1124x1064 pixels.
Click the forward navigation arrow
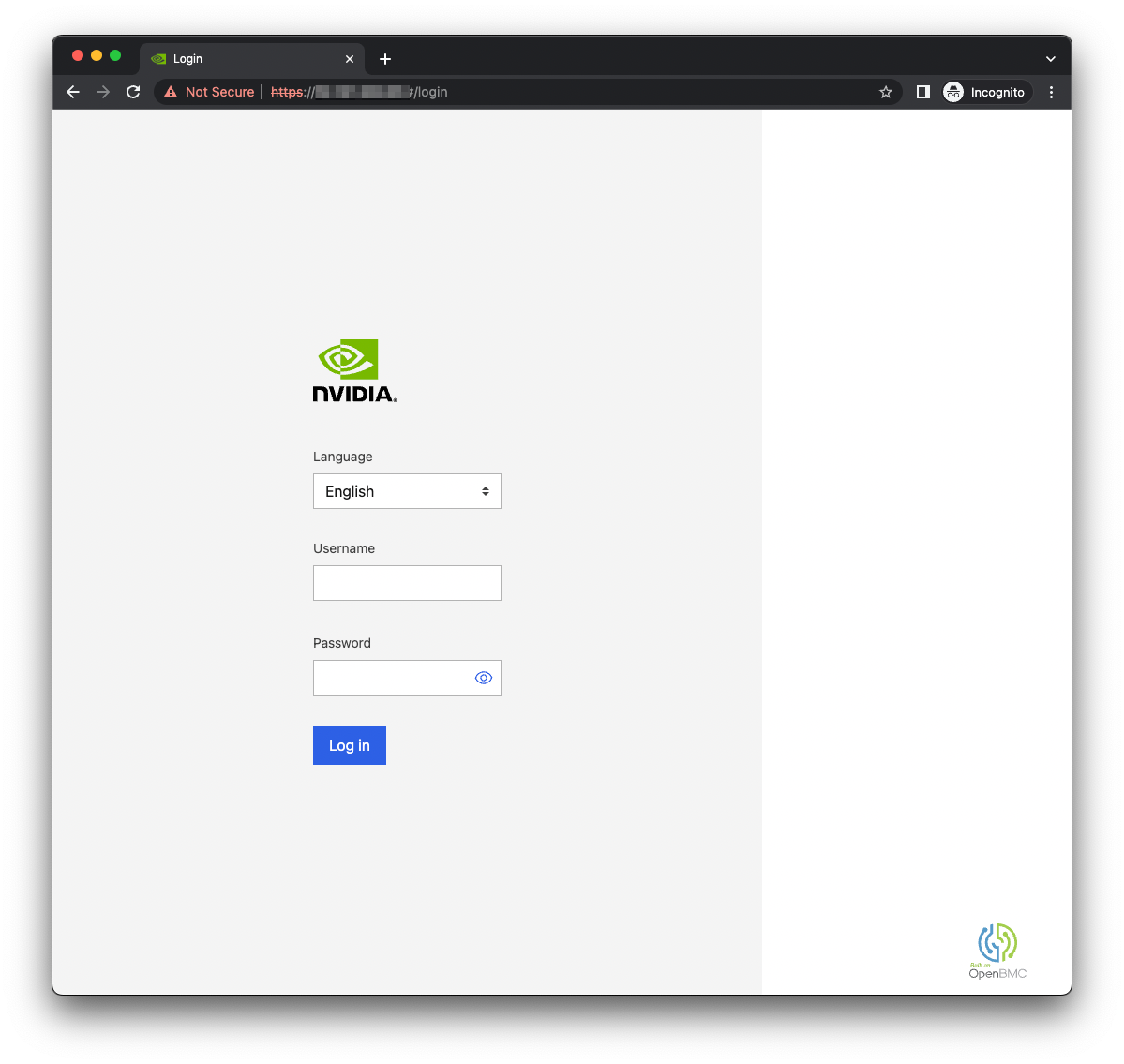(x=103, y=92)
